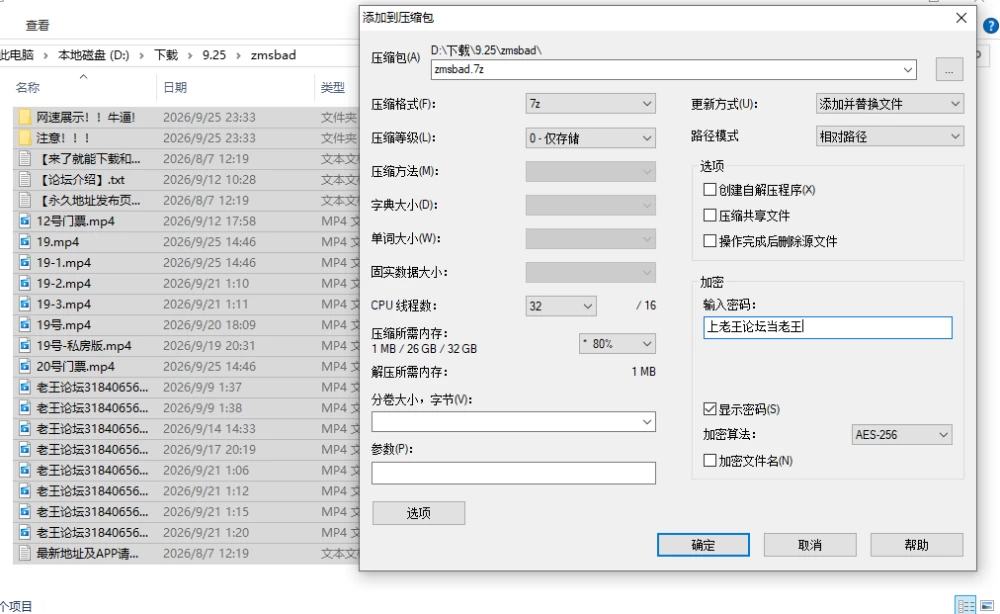Click the 注意!!! folder icon
1000x614 pixels.
coord(25,138)
